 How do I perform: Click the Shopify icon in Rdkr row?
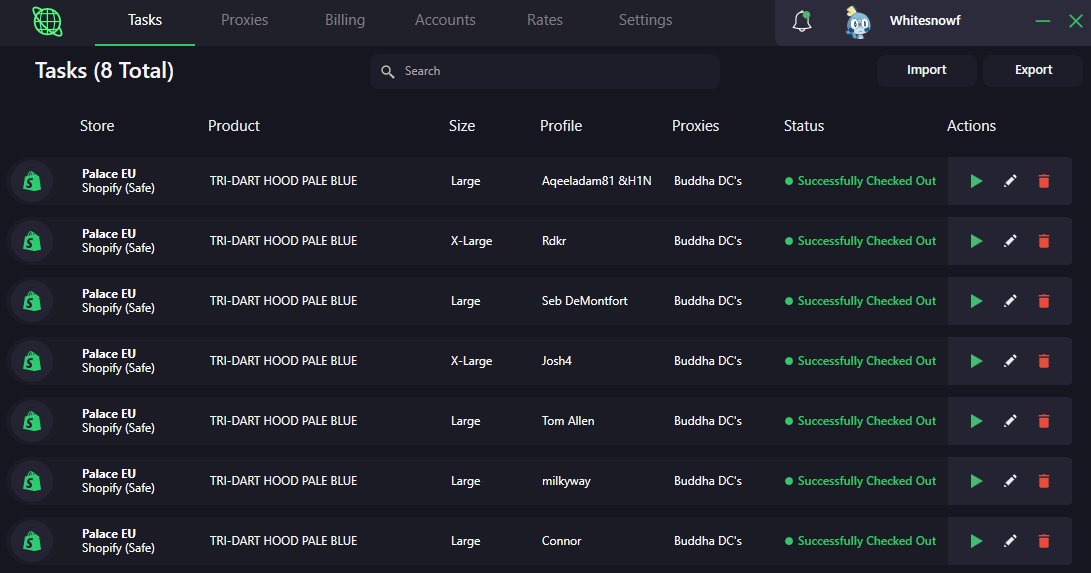point(32,241)
